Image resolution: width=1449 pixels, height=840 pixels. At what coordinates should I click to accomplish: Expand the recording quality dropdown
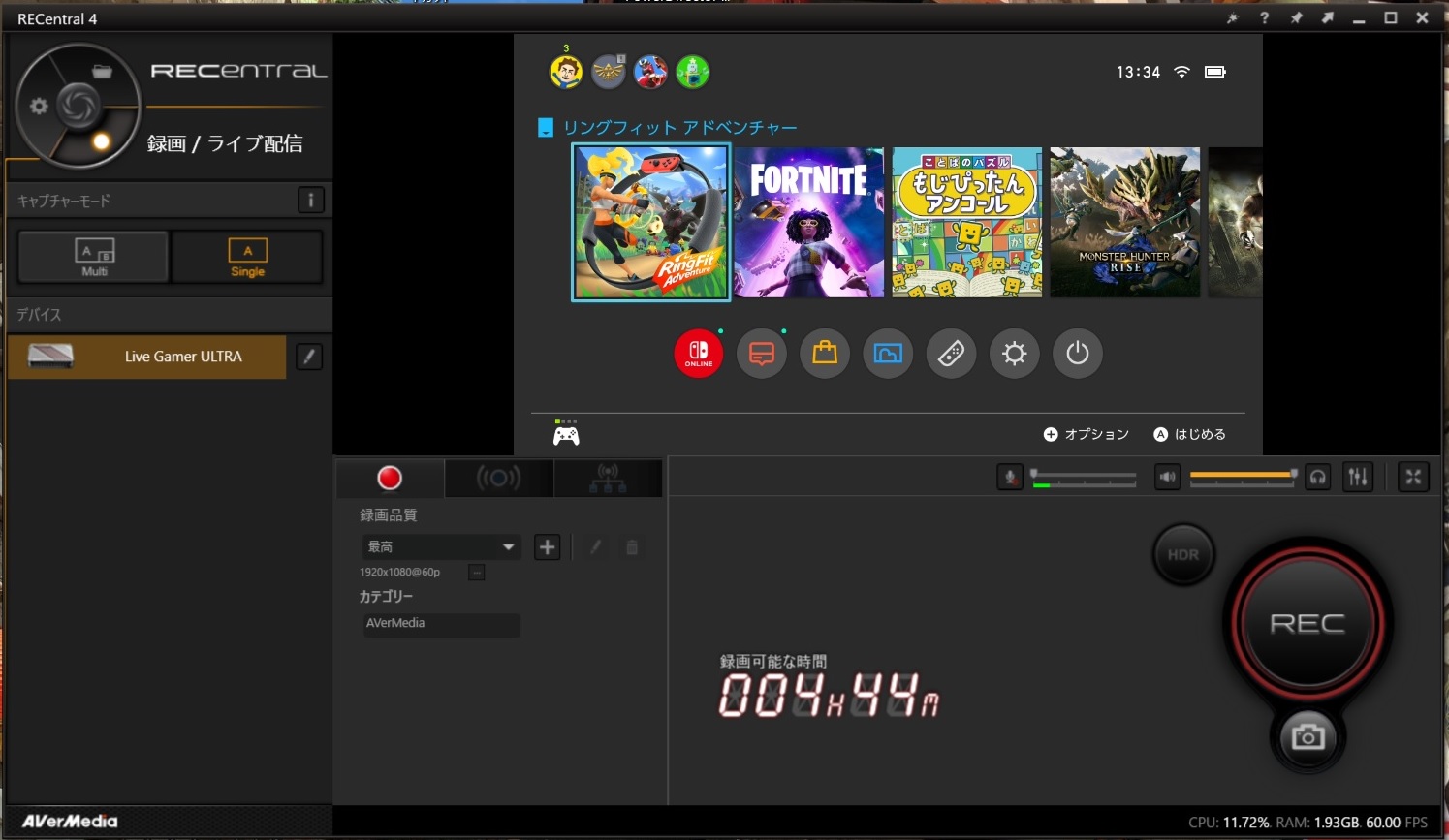440,547
